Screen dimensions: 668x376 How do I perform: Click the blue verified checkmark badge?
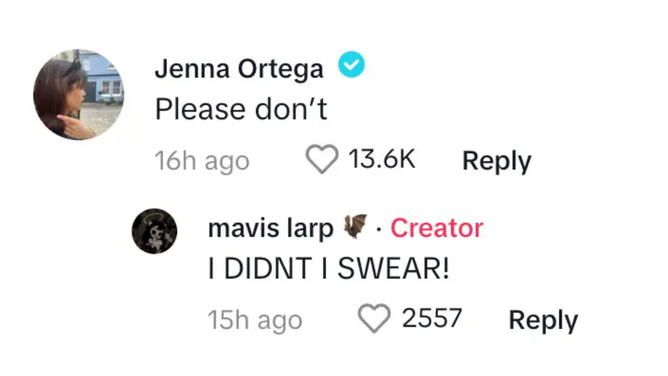pyautogui.click(x=351, y=64)
